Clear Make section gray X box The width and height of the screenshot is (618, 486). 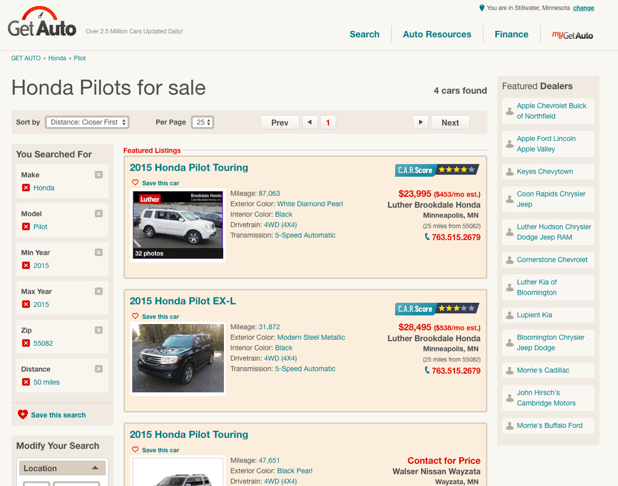99,175
